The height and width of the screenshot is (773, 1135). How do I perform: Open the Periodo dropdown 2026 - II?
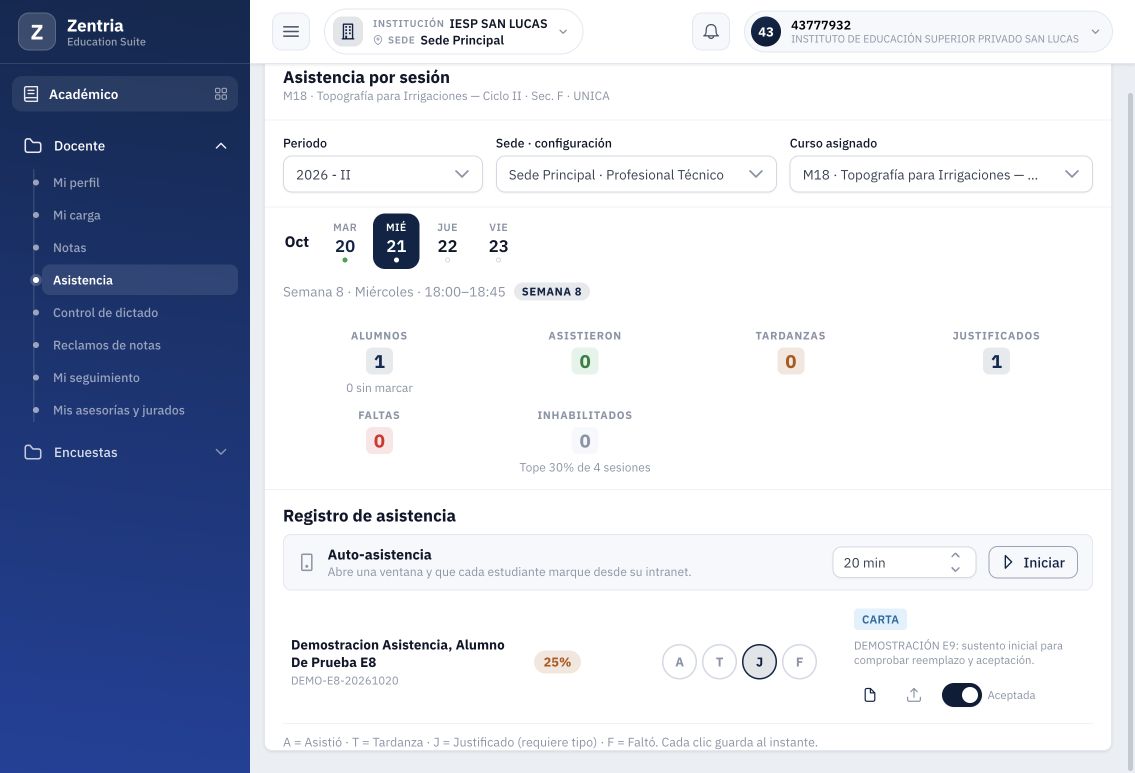[x=383, y=174]
